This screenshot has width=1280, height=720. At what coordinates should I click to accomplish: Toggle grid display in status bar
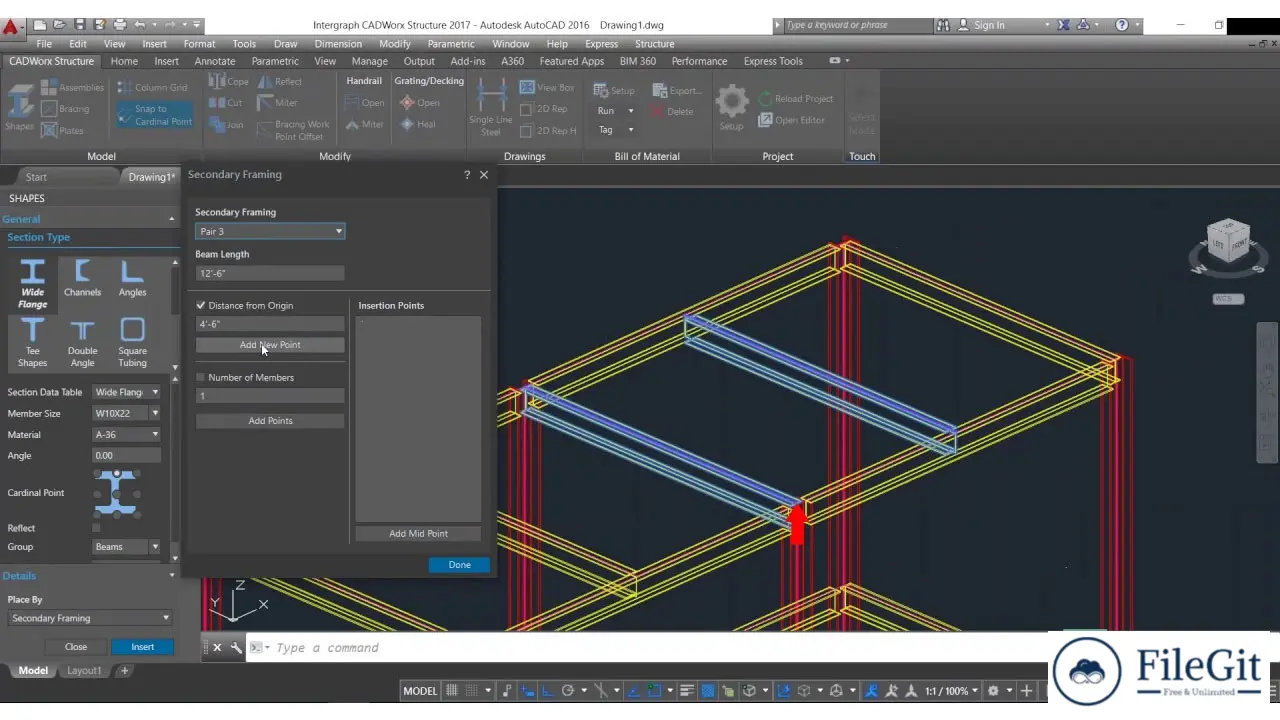452,690
